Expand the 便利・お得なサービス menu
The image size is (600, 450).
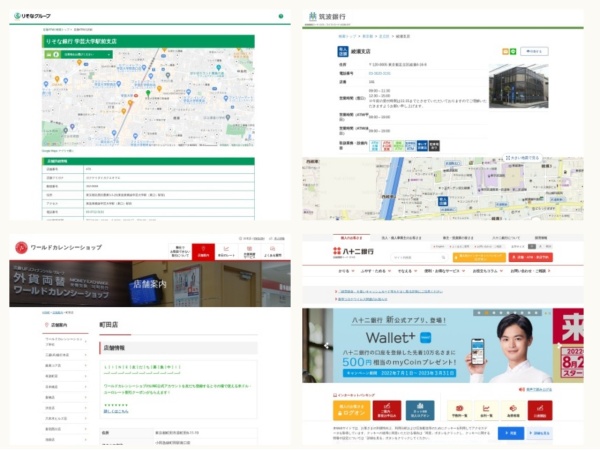tap(444, 271)
